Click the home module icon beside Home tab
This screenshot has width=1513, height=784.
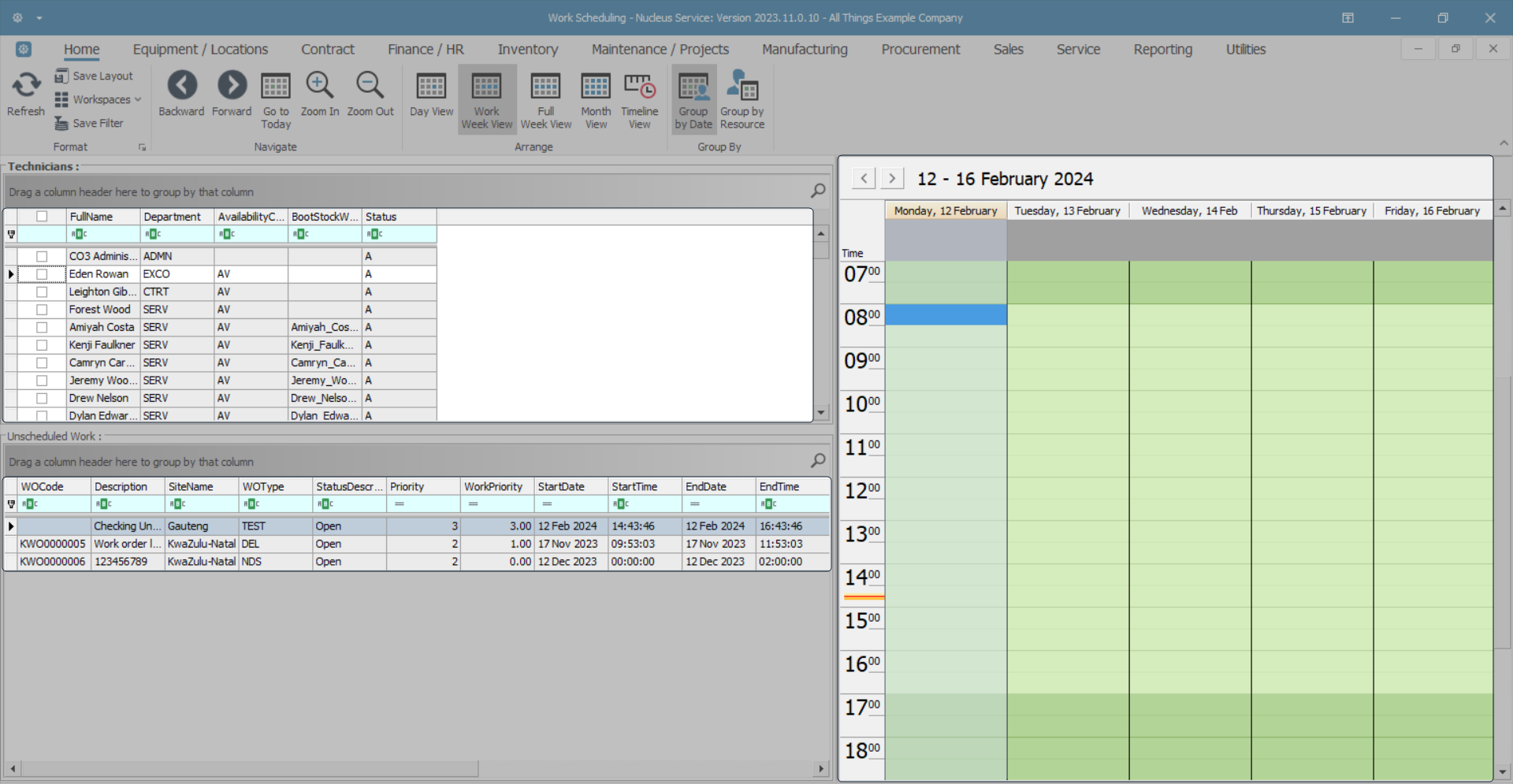click(x=24, y=49)
